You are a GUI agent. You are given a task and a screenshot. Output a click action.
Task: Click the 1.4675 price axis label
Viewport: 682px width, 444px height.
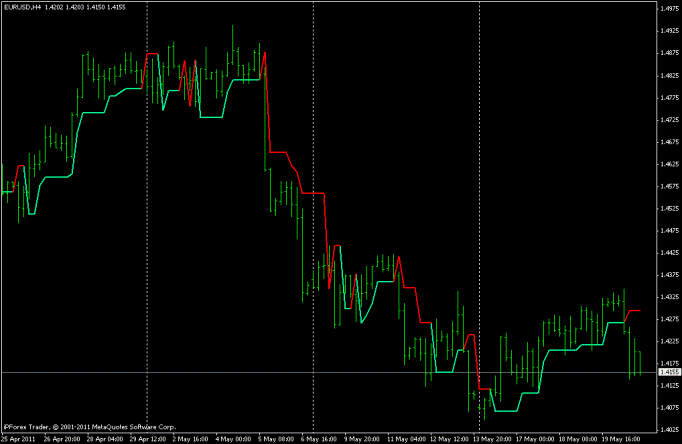[669, 142]
